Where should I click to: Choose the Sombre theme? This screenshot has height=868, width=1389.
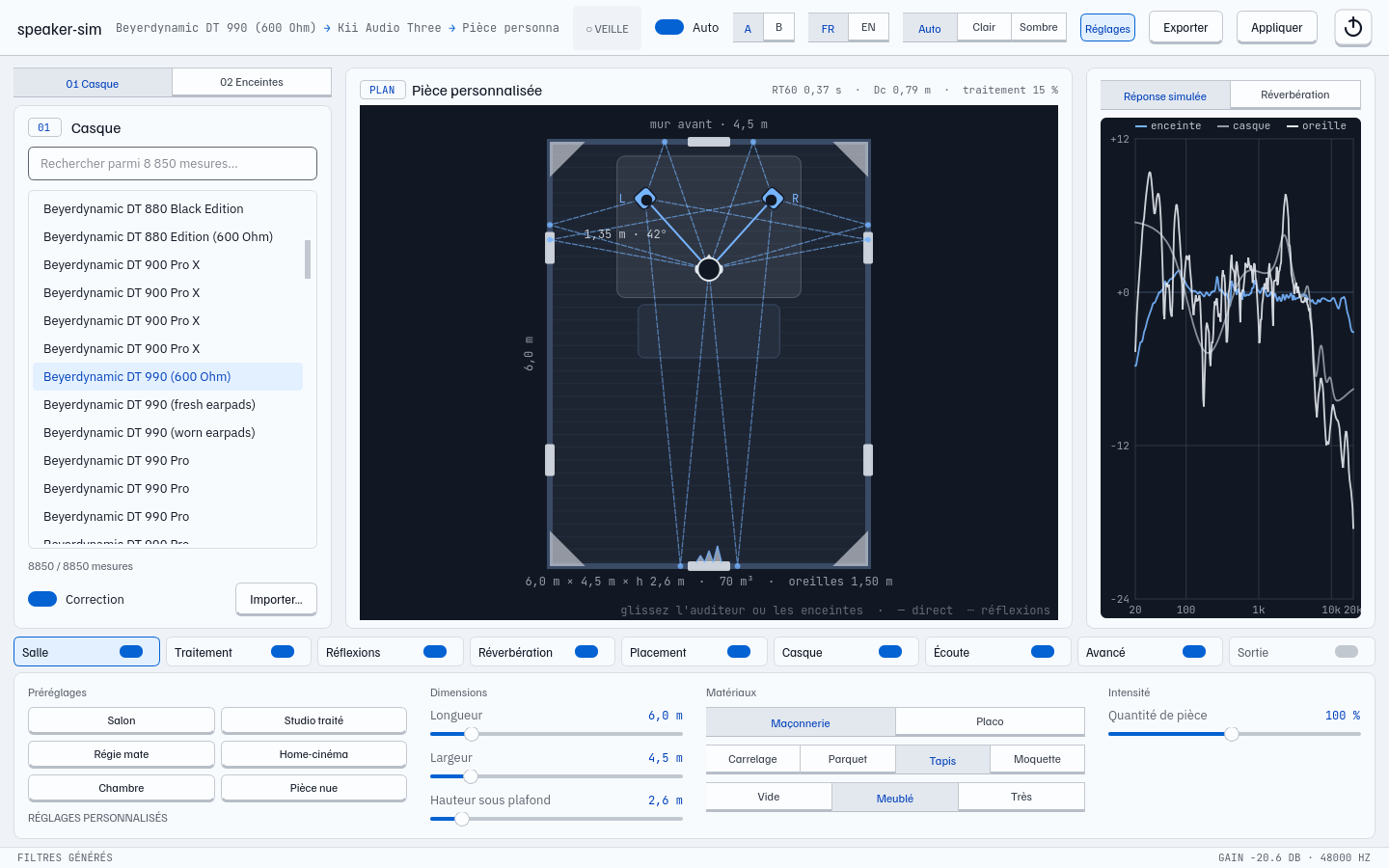[1039, 27]
